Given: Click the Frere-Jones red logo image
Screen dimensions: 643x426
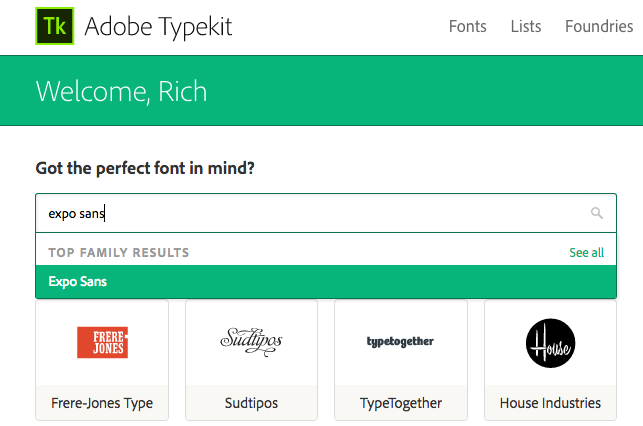Looking at the screenshot, I should (x=102, y=342).
